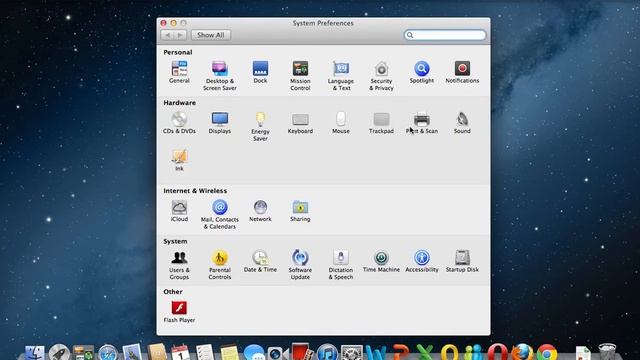640x360 pixels.
Task: Open Trackpad preferences
Action: tap(381, 122)
